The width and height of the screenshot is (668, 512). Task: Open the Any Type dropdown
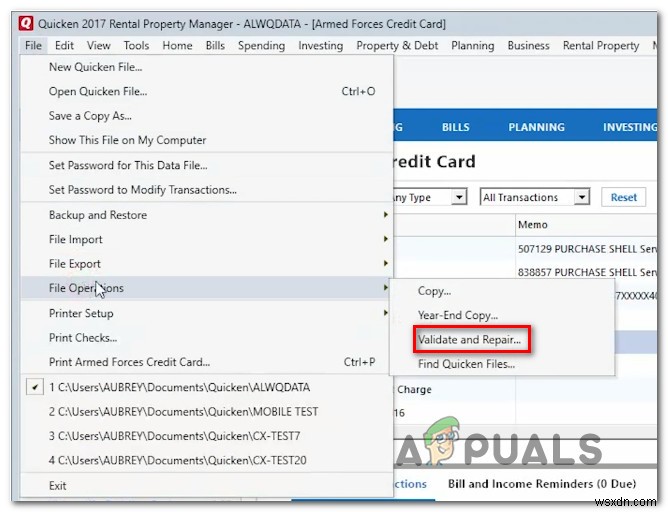click(x=429, y=197)
